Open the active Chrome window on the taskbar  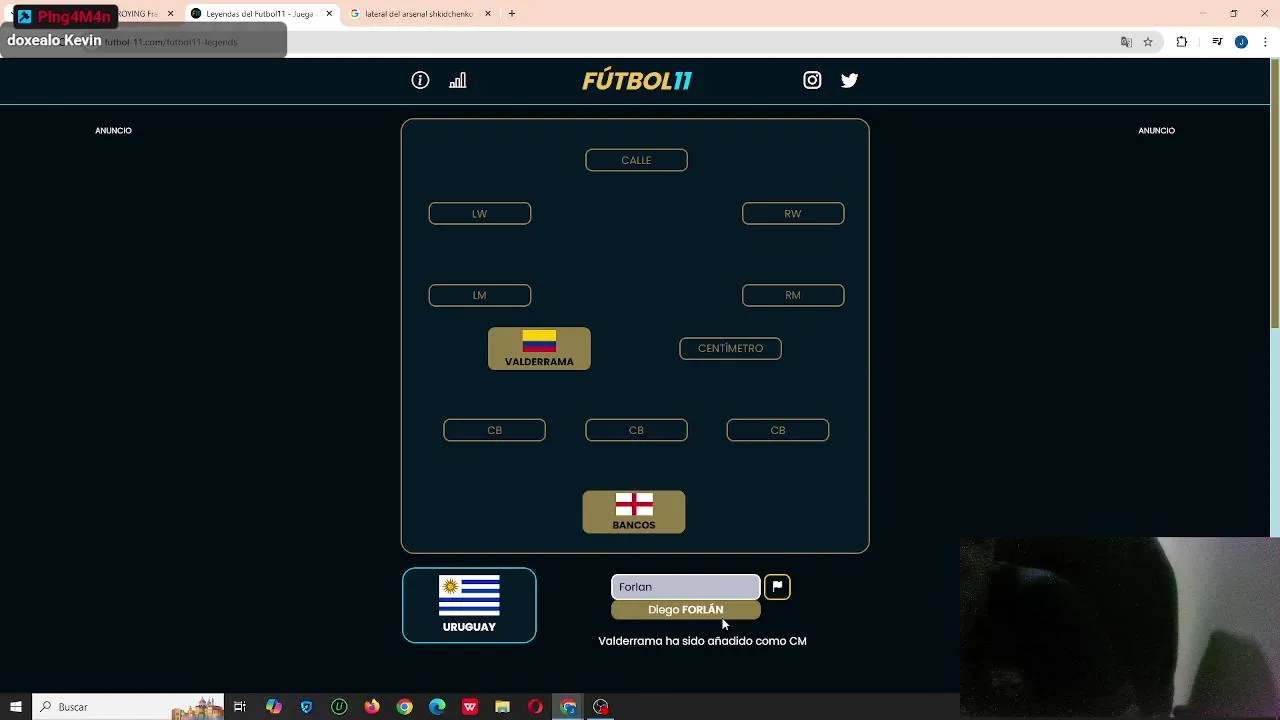(568, 707)
